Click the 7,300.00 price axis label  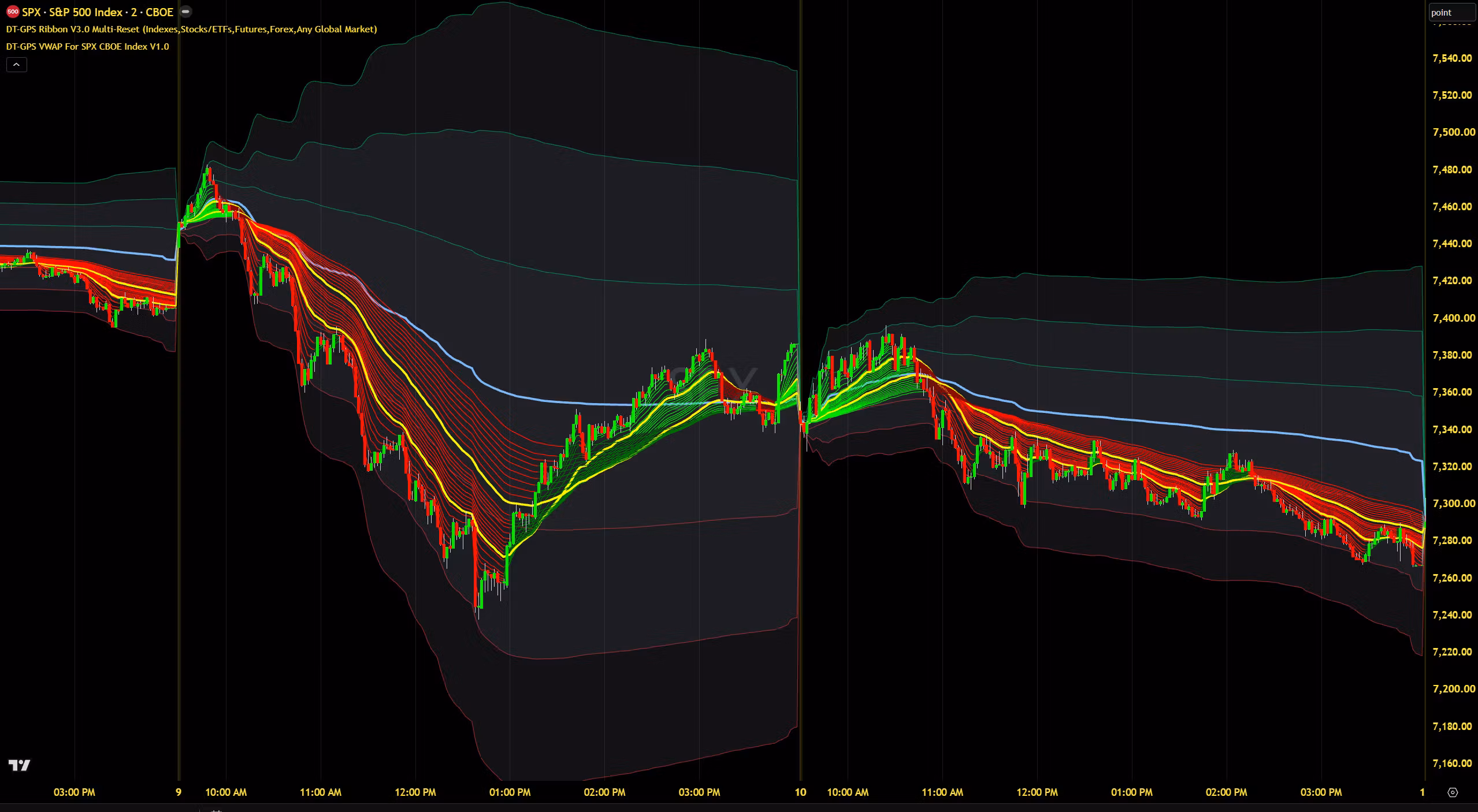(x=1453, y=504)
